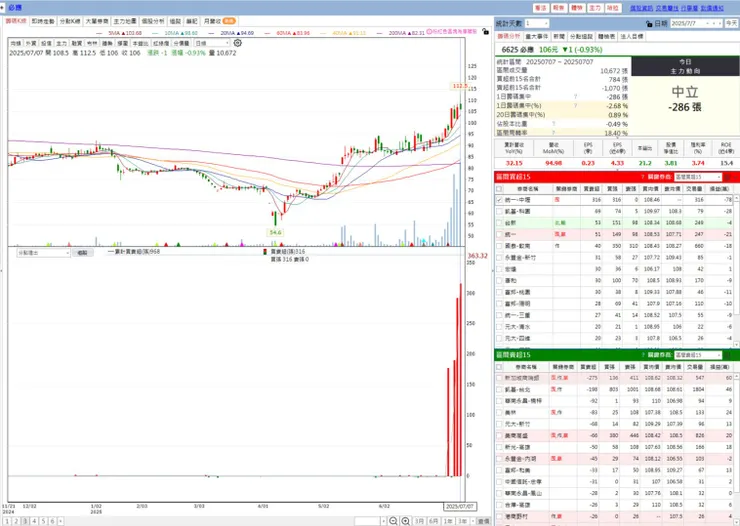This screenshot has height=526, width=740.
Task: Click the plus icon left of the window title
Action: [x=2, y=8]
